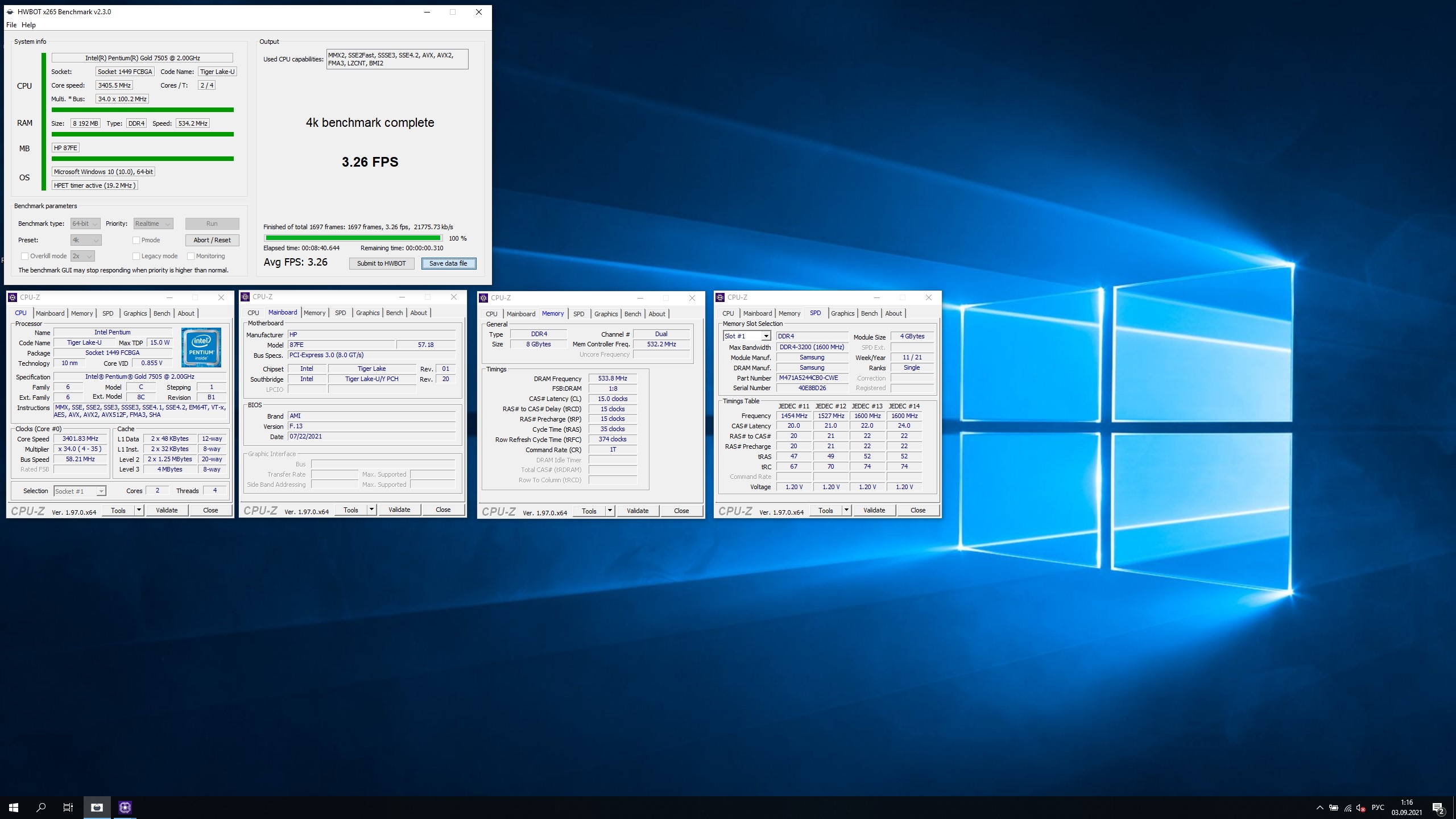
Task: Enable the Legacy mode checkbox
Action: click(136, 256)
